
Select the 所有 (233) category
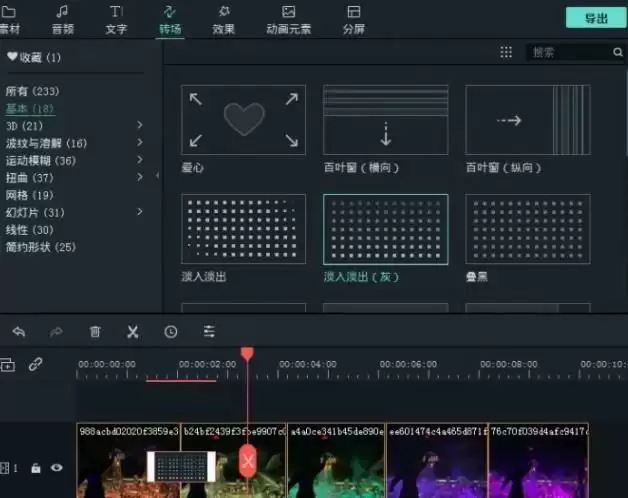pos(30,91)
